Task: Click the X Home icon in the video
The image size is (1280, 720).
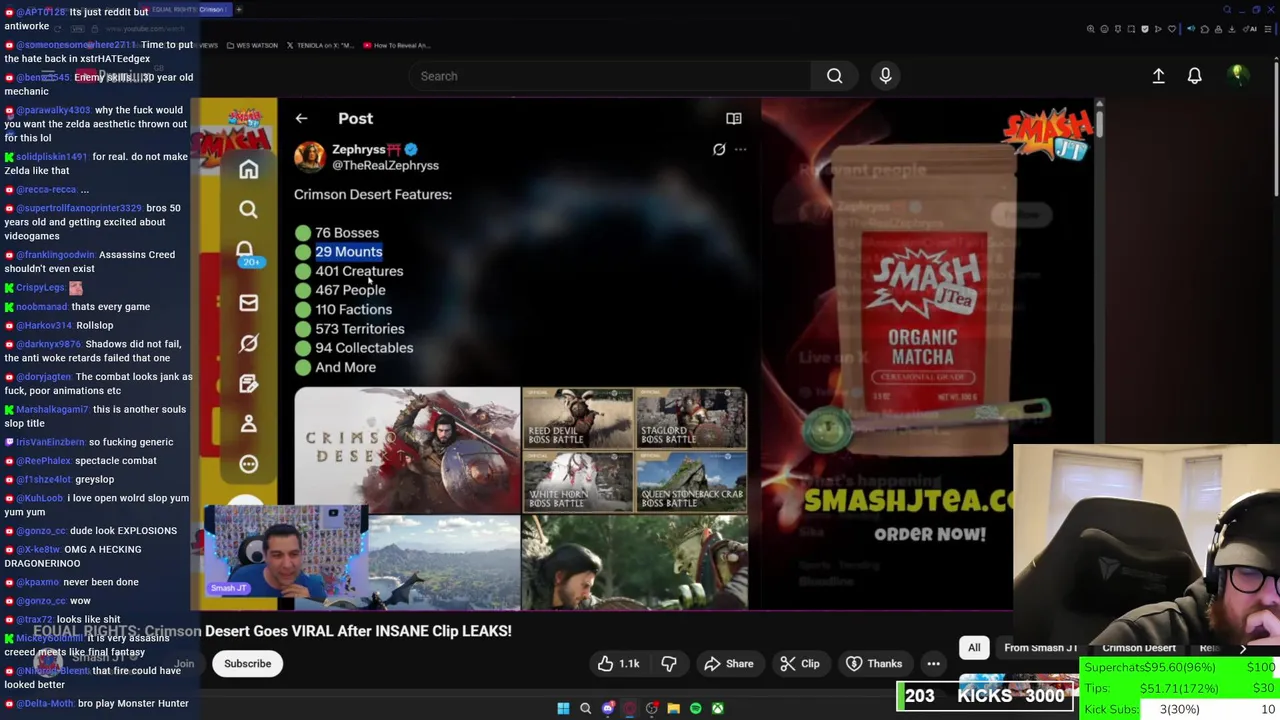Action: click(x=248, y=170)
